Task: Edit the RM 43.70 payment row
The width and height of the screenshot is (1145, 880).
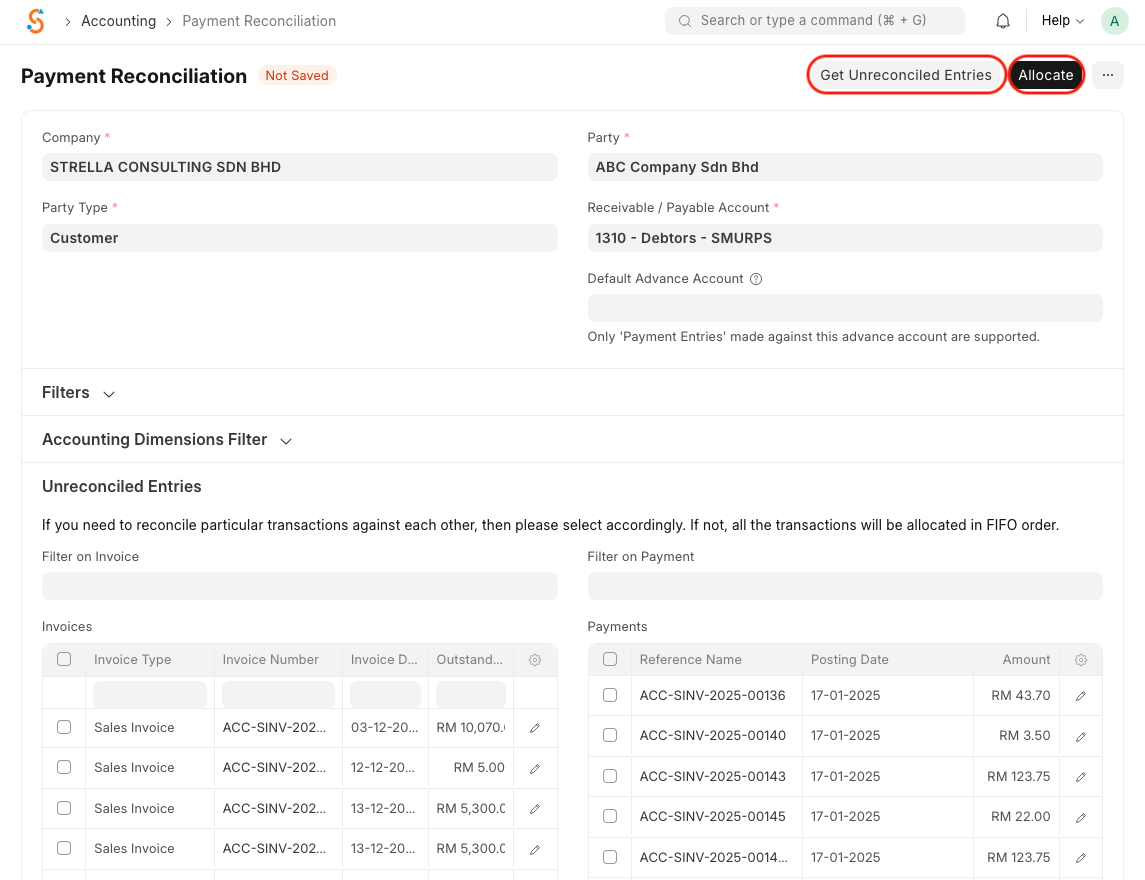Action: [1081, 696]
